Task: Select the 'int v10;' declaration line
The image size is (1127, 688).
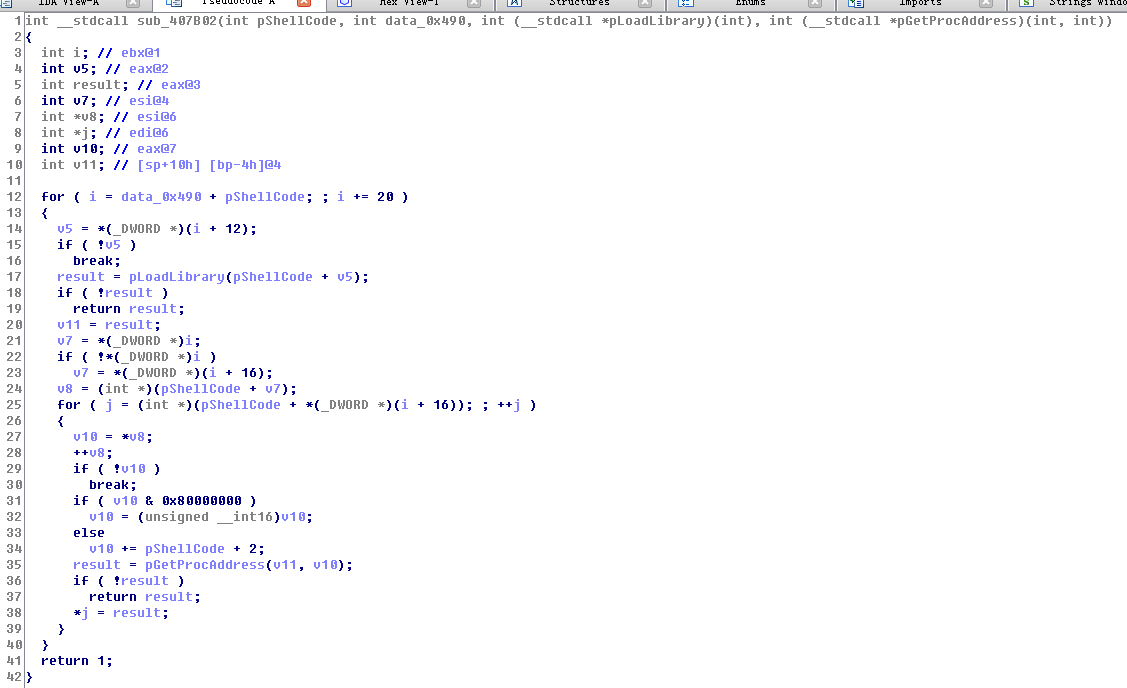Action: pos(109,149)
